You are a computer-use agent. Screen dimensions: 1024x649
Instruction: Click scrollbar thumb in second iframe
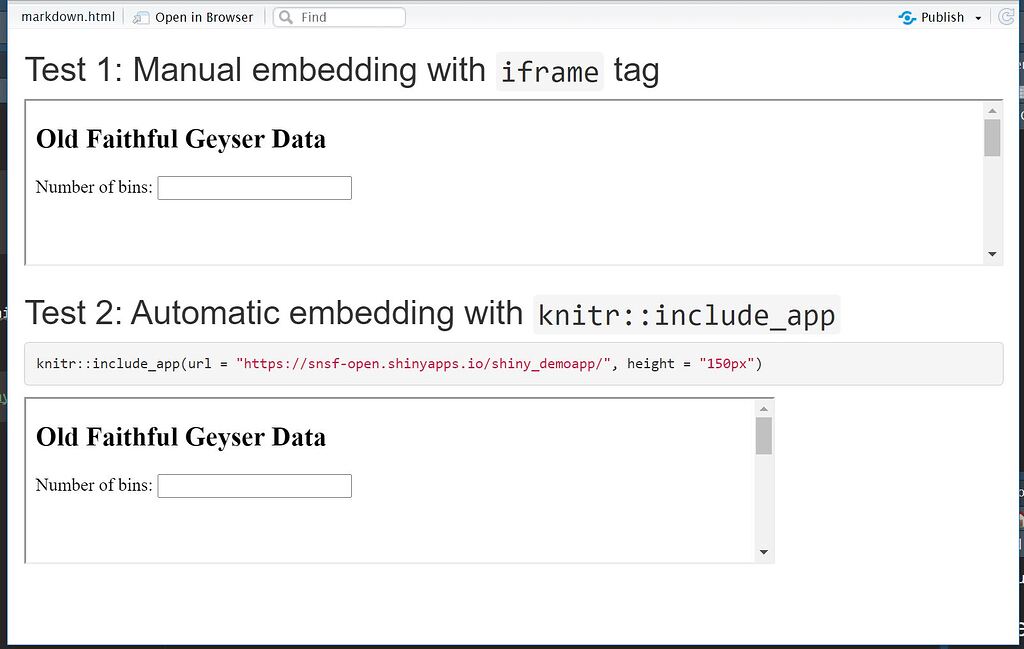click(x=764, y=436)
